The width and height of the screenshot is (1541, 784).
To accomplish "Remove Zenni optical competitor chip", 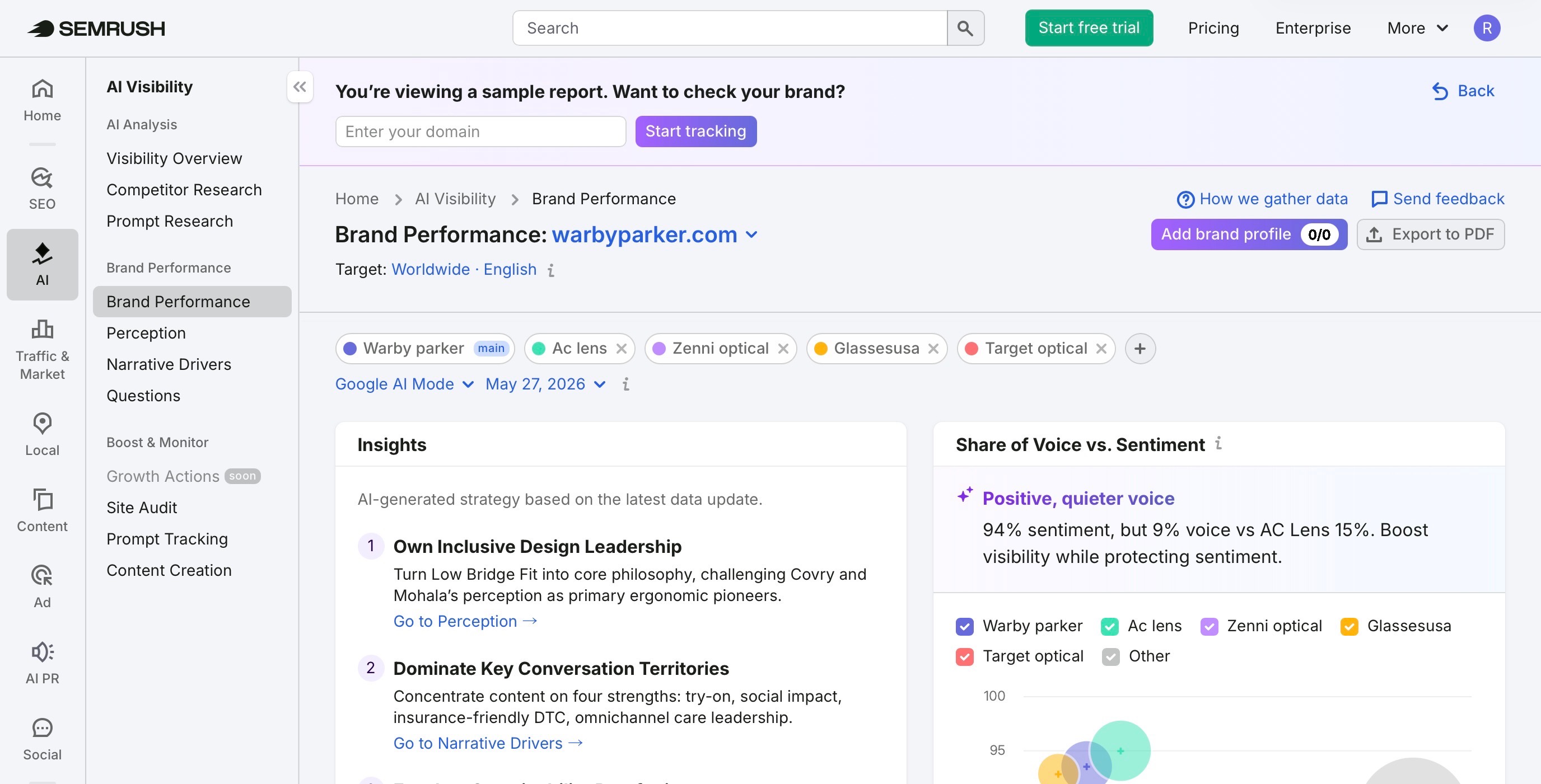I will click(x=783, y=349).
